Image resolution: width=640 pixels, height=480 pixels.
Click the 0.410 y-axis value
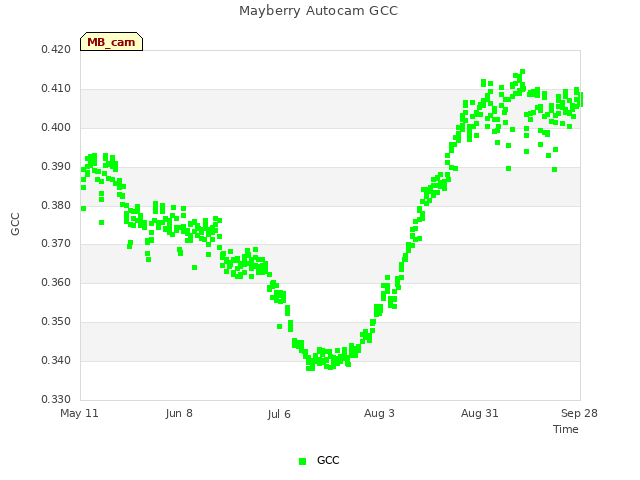56,89
